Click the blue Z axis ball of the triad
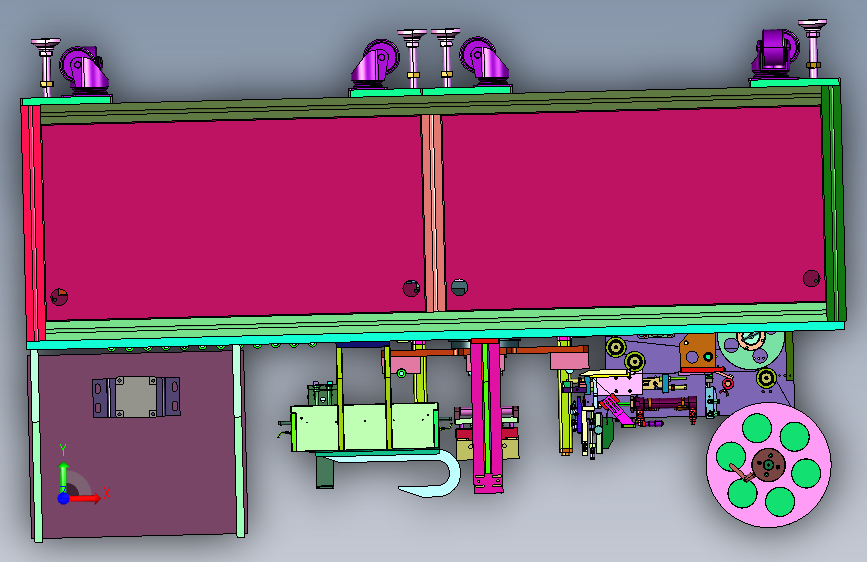Screen dimensions: 867x562 tap(64, 498)
